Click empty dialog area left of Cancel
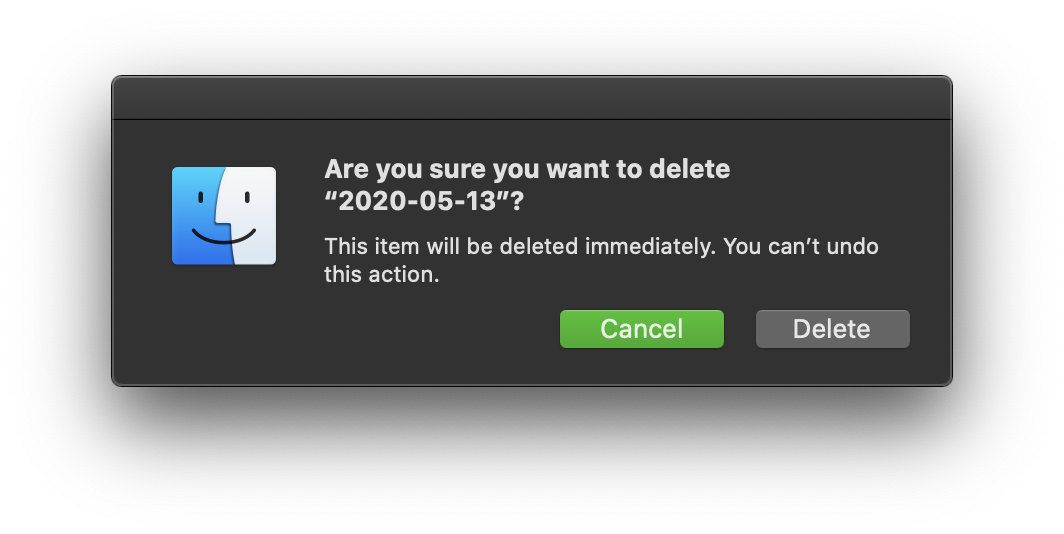This screenshot has height=534, width=1064. pos(441,329)
